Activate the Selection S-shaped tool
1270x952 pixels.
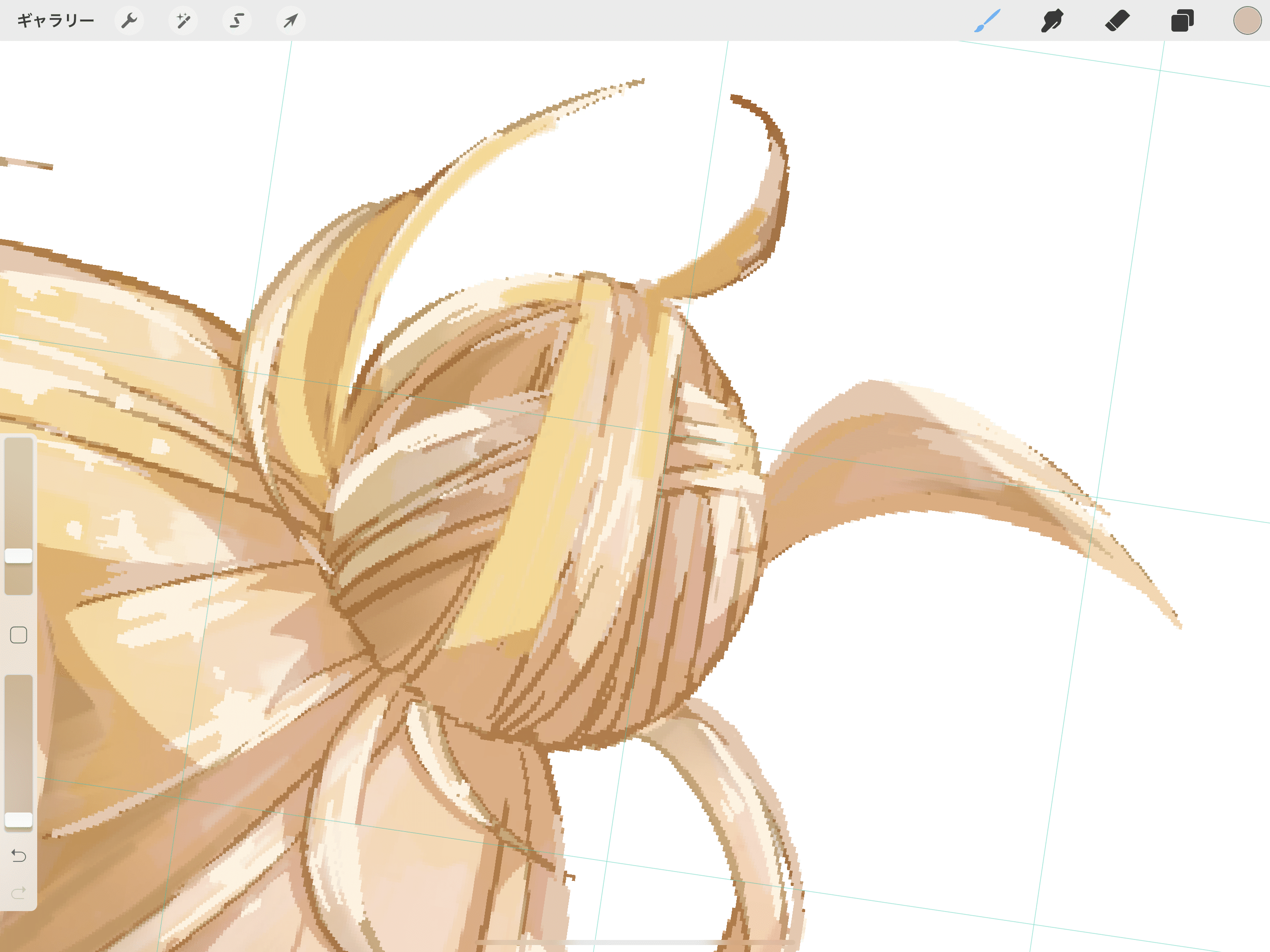[237, 20]
